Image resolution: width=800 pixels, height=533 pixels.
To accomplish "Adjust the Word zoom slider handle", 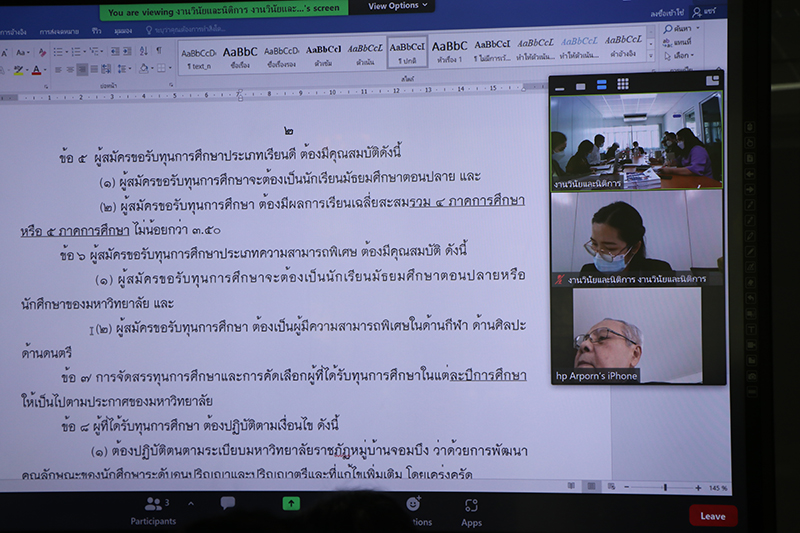I will coord(665,488).
